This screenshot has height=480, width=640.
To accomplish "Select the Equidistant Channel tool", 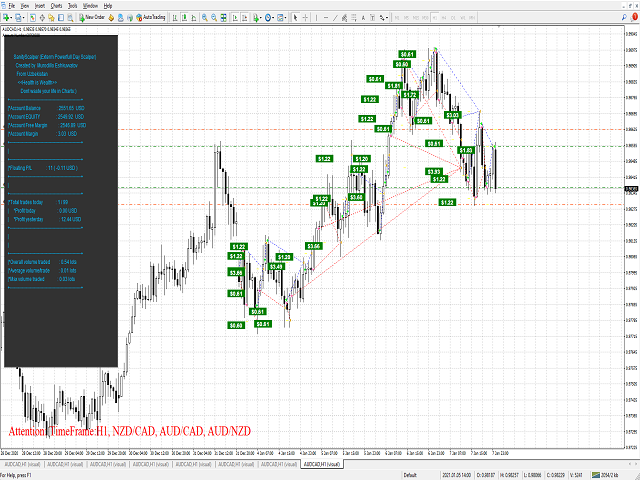I will (344, 18).
